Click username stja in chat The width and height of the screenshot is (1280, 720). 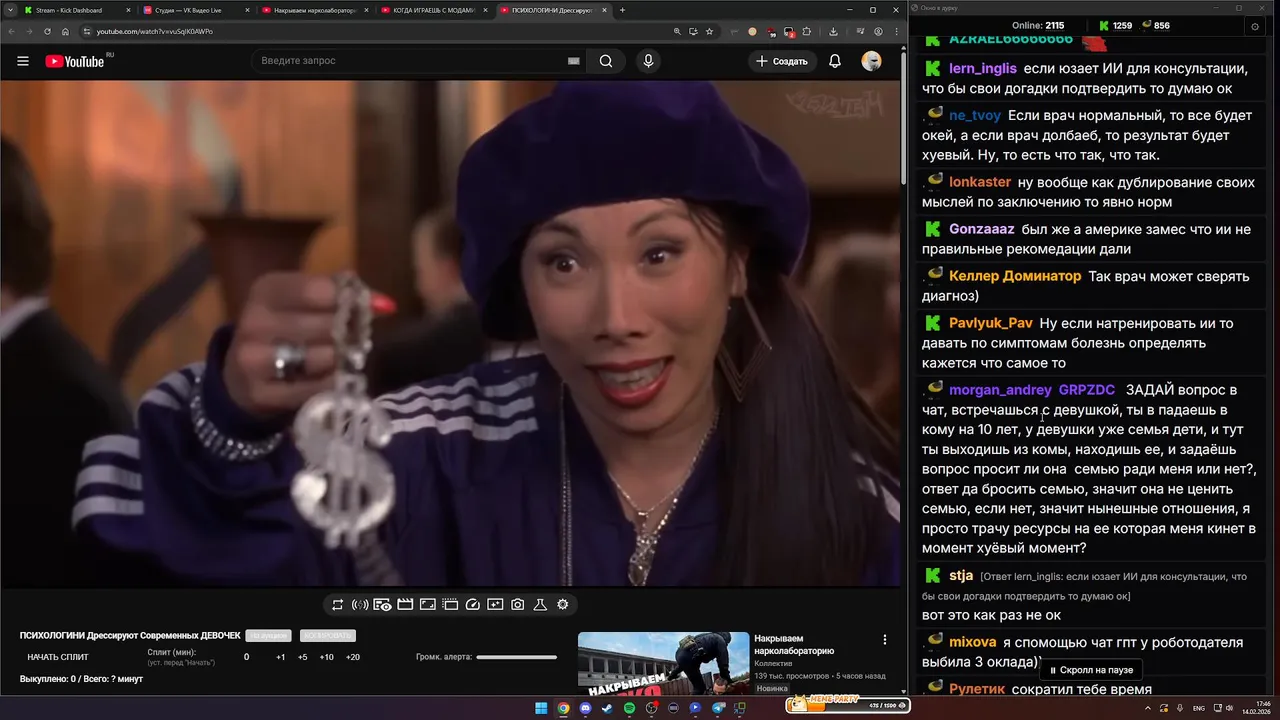961,576
